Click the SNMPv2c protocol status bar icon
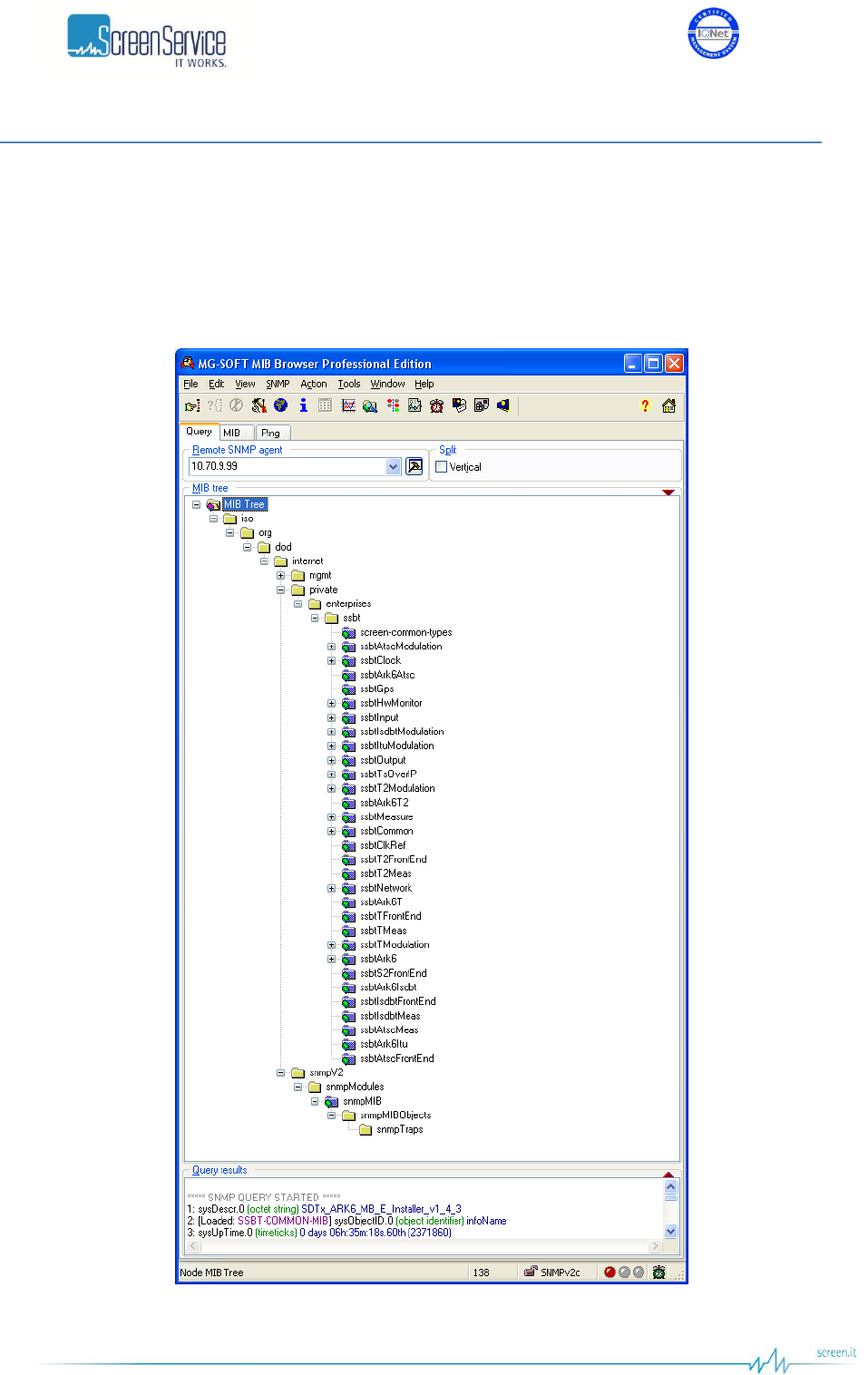Viewport: 868px width, 1375px height. click(x=532, y=1272)
